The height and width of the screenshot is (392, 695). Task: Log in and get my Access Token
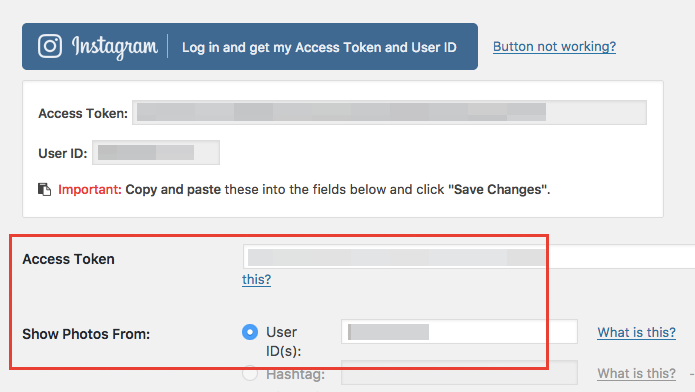click(x=250, y=47)
